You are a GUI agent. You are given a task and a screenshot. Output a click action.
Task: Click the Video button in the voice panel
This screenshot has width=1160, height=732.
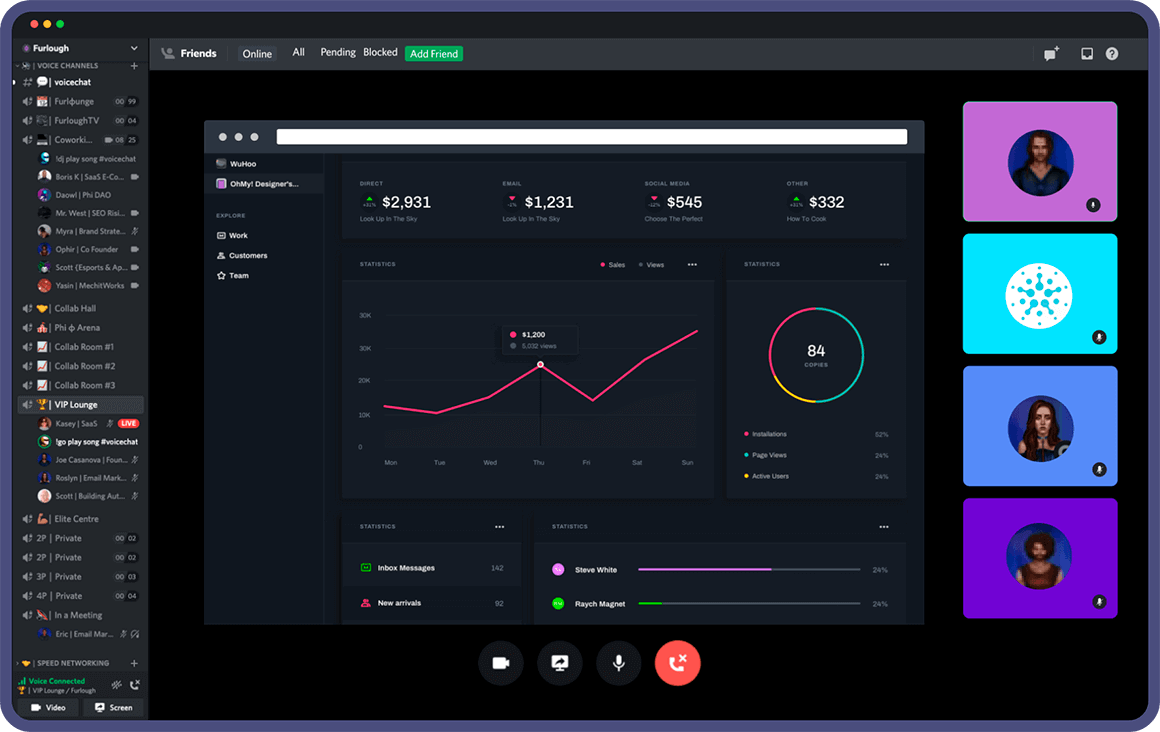coord(48,708)
